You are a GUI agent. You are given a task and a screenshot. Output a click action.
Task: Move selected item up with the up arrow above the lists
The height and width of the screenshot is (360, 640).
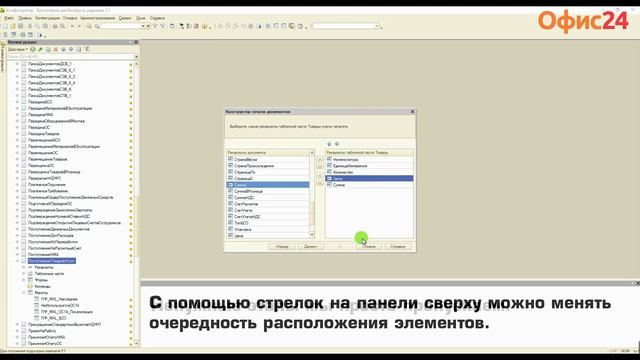point(329,144)
